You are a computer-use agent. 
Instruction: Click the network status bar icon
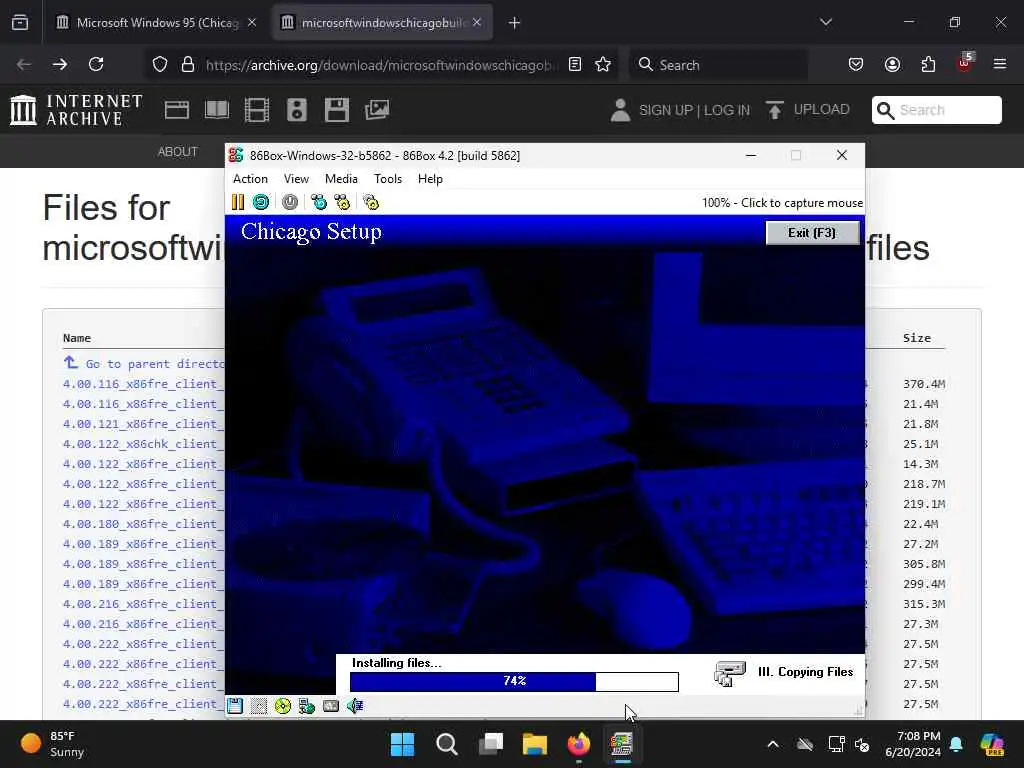point(307,706)
